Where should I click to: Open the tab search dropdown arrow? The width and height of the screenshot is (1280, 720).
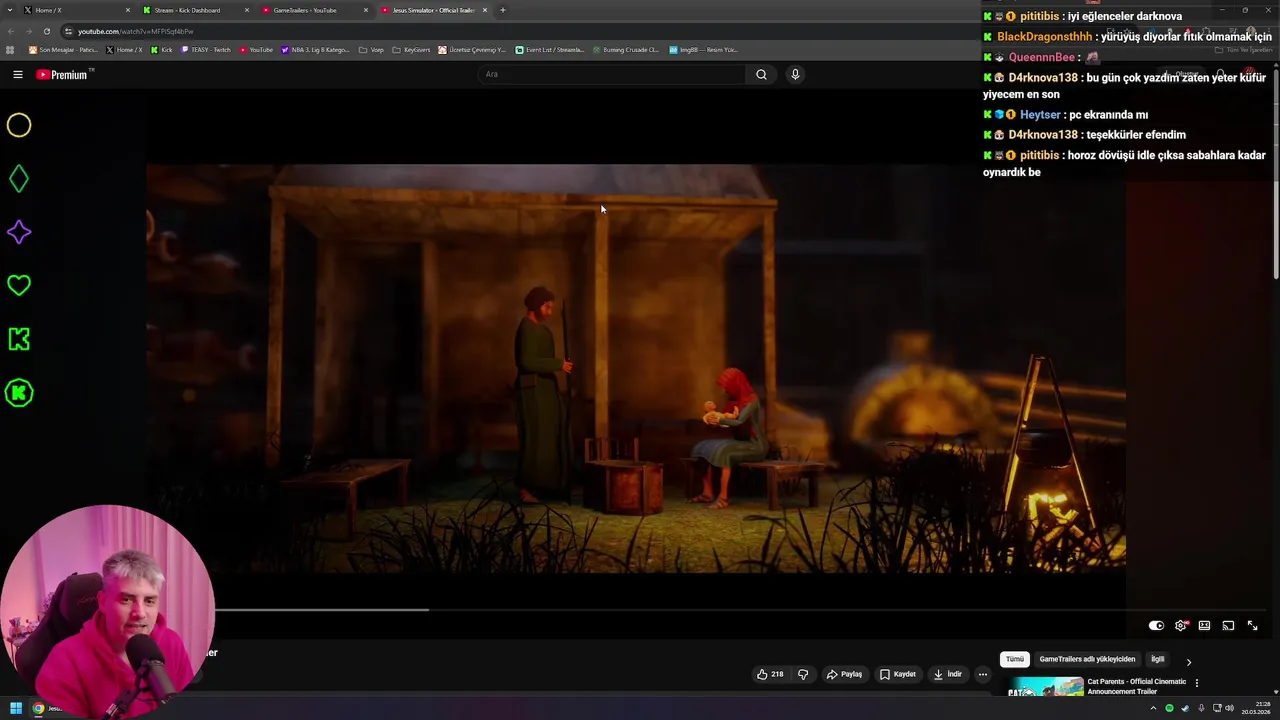10,10
